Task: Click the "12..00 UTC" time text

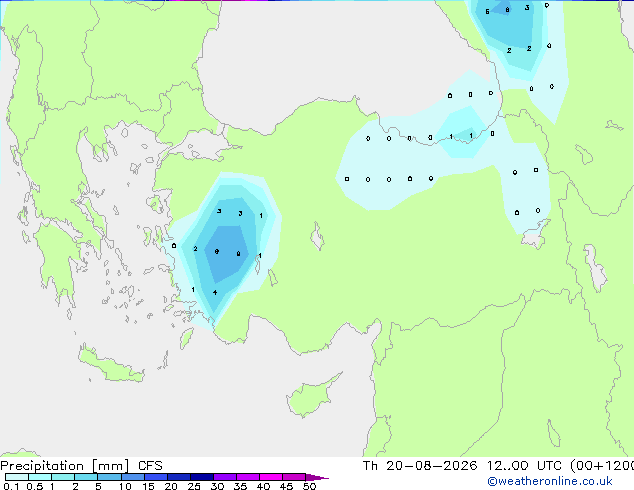Action: click(x=524, y=466)
